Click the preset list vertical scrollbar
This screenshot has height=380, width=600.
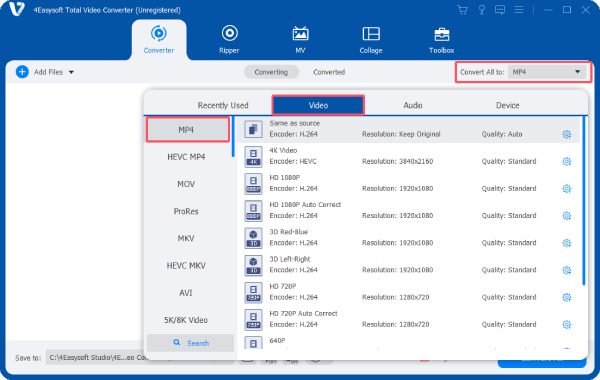point(584,201)
